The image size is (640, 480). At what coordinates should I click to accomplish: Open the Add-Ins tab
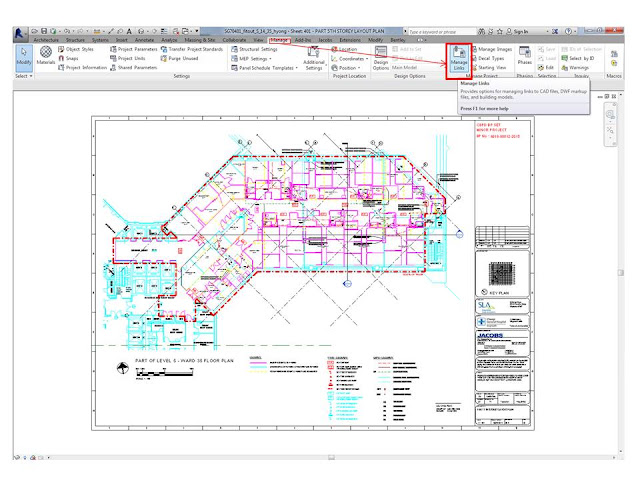point(303,40)
